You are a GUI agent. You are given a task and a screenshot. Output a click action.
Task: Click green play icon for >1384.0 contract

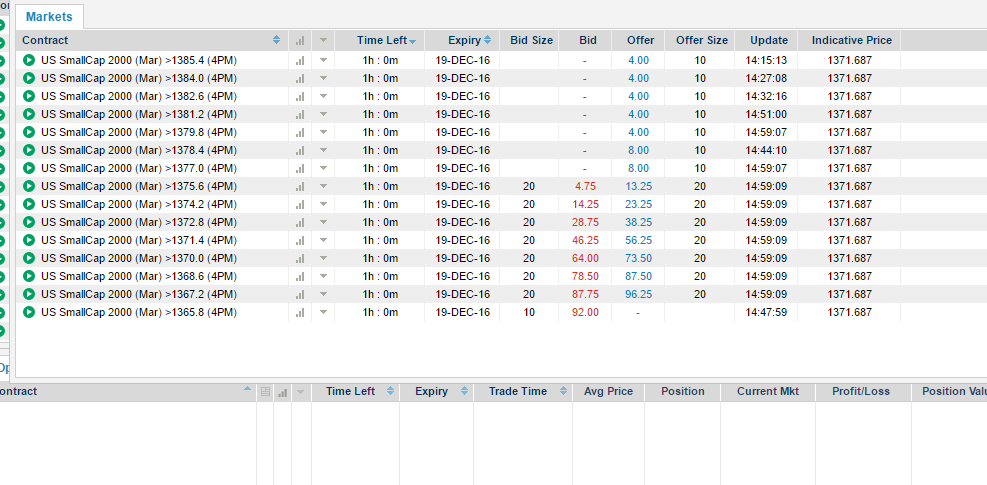[28, 78]
